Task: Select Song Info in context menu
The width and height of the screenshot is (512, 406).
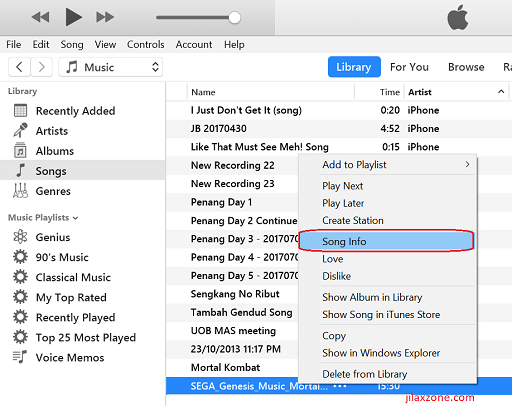Action: point(386,241)
